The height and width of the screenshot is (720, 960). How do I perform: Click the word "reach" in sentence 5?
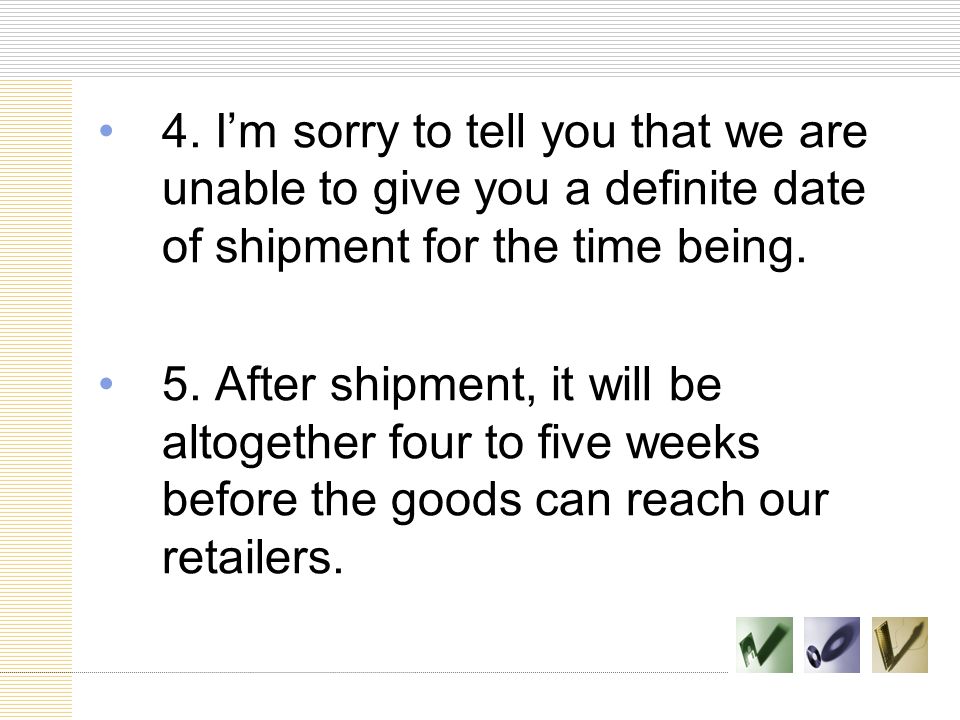(x=685, y=500)
